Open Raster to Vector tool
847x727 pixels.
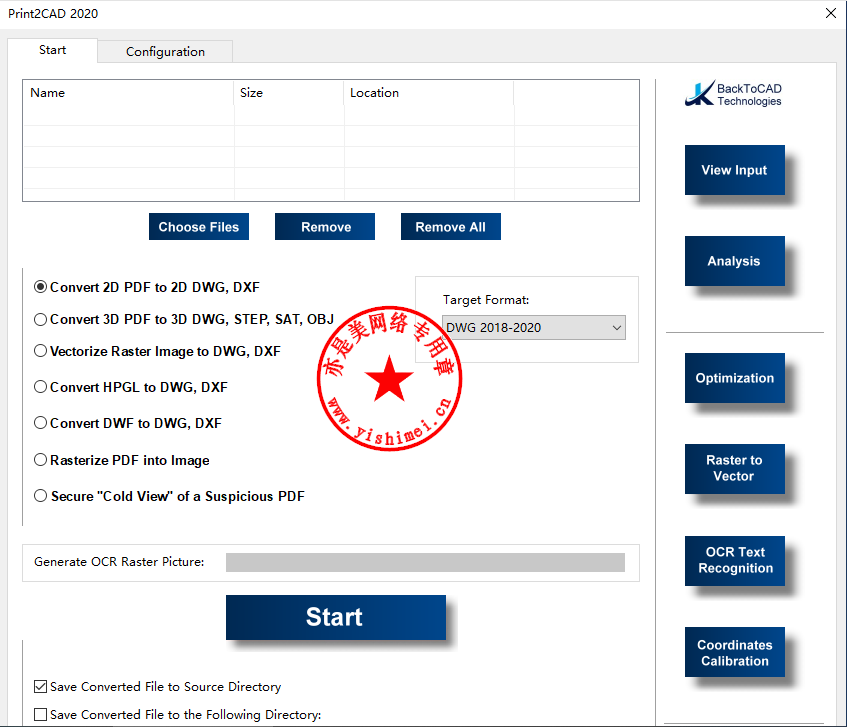pyautogui.click(x=735, y=469)
